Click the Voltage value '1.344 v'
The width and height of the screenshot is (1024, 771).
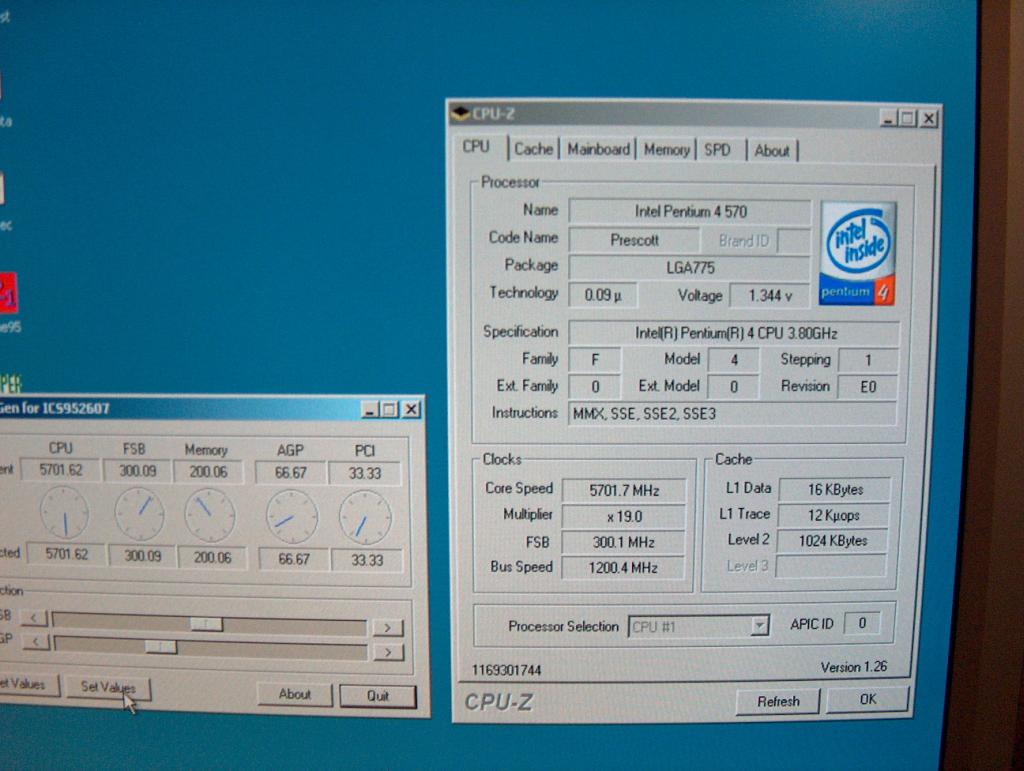pos(770,296)
